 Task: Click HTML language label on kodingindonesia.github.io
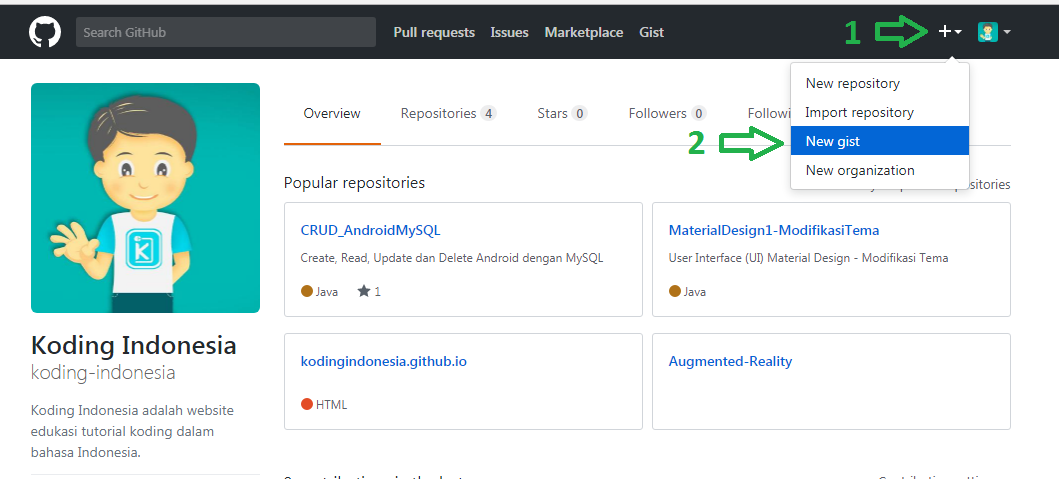point(324,405)
